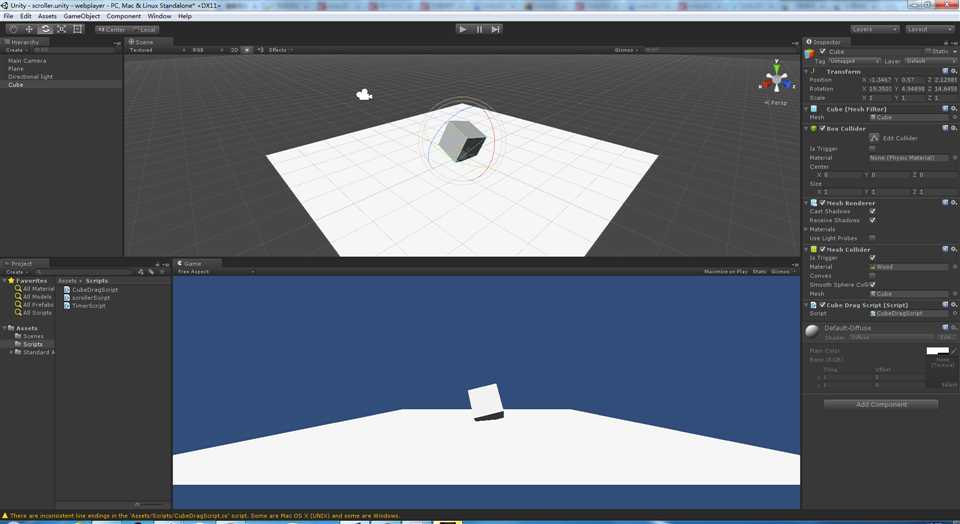Open the Mesh Renderer gear menu
Viewport: 960px width, 524px height.
pos(954,202)
